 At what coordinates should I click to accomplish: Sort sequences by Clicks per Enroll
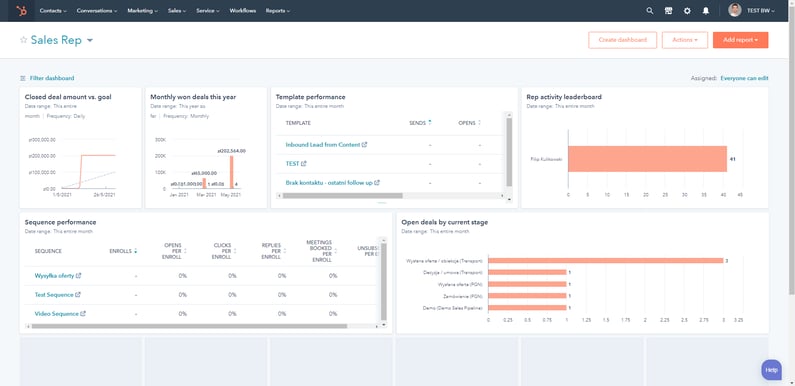235,251
